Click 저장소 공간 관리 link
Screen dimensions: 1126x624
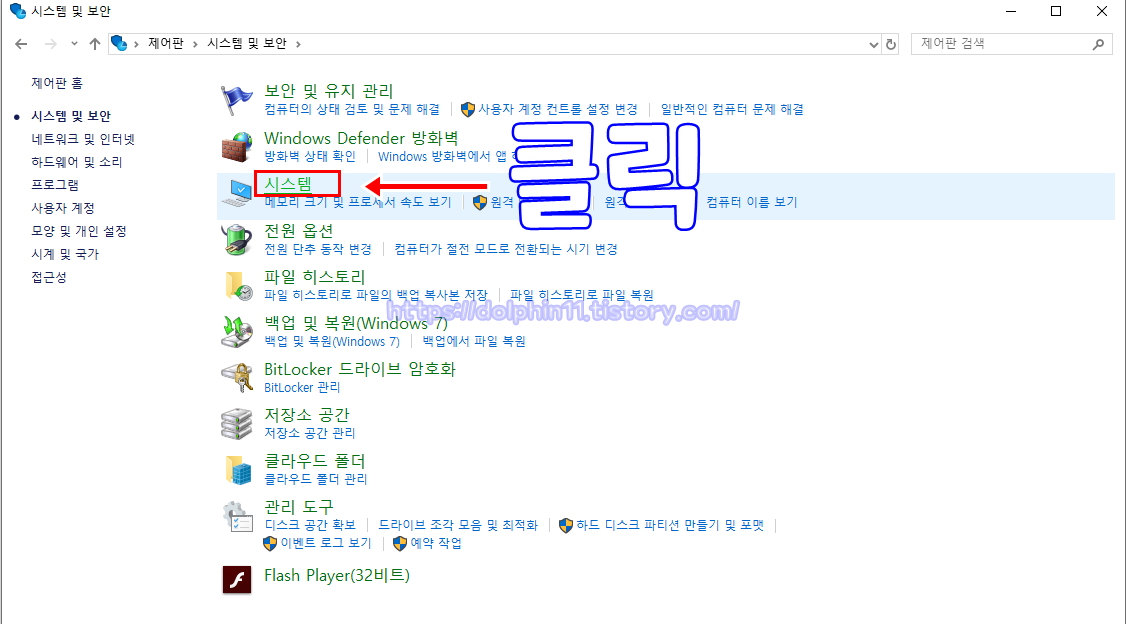(x=310, y=433)
